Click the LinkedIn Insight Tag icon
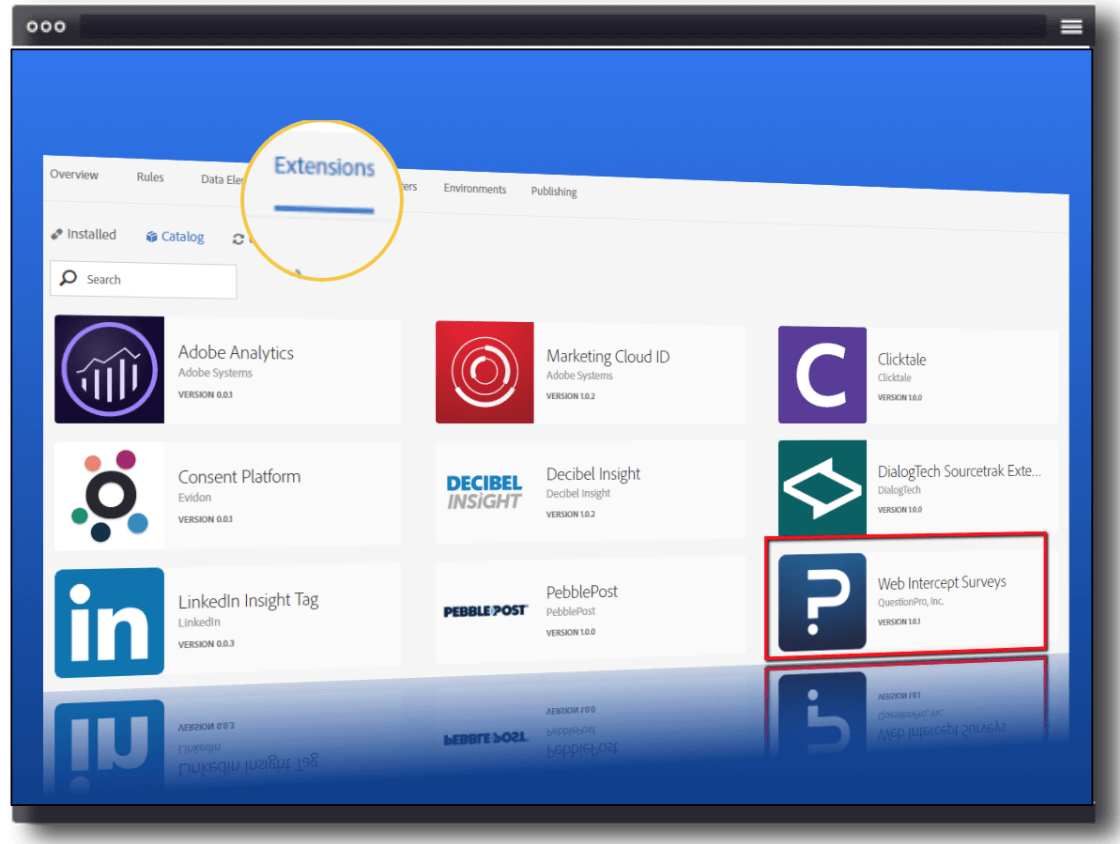Image resolution: width=1120 pixels, height=844 pixels. pos(109,623)
